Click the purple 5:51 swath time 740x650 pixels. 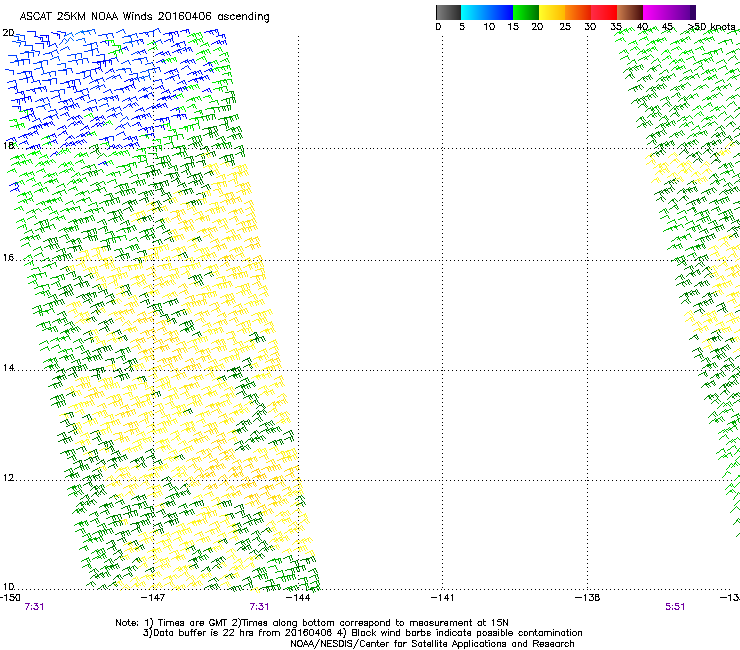tap(675, 607)
